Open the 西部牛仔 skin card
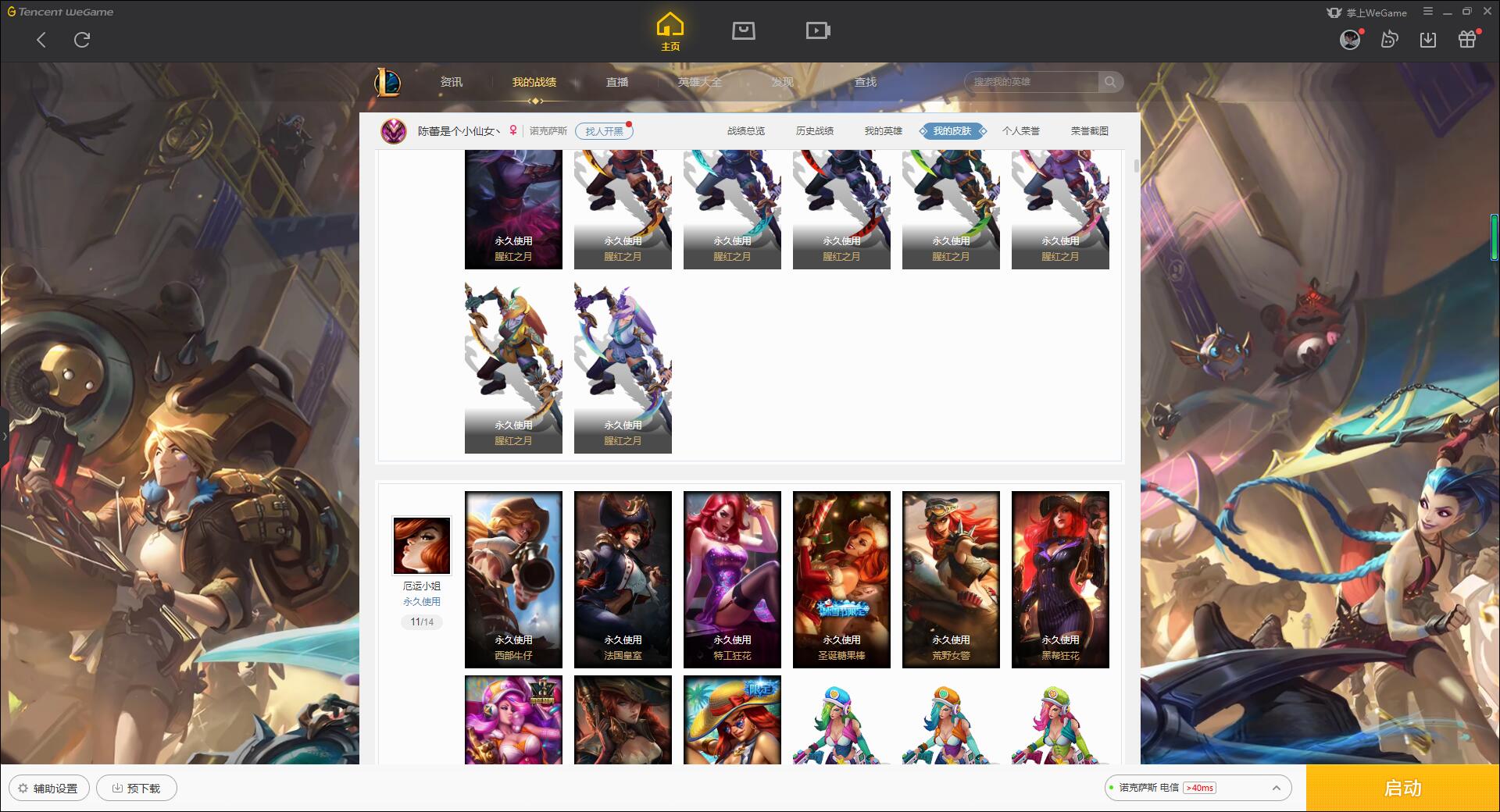Viewport: 1500px width, 812px height. (513, 579)
